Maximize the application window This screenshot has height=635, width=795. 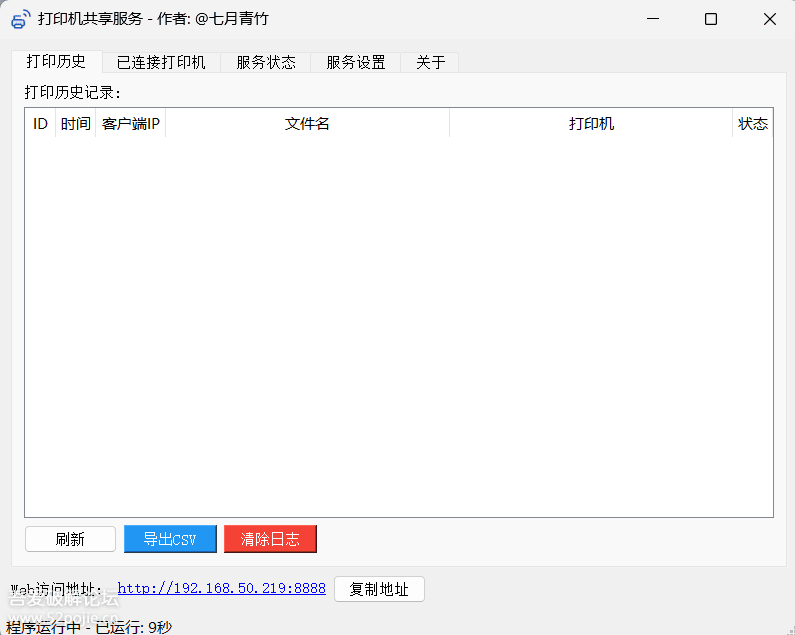[x=711, y=19]
